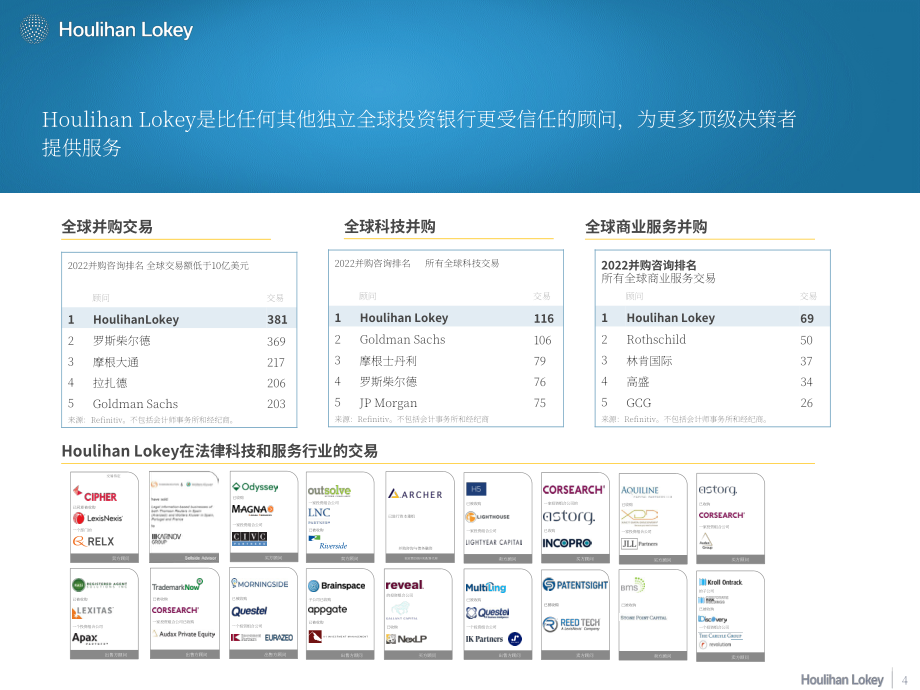This screenshot has width=920, height=690.
Task: Select the 全球并购交易 heading
Action: coord(107,226)
